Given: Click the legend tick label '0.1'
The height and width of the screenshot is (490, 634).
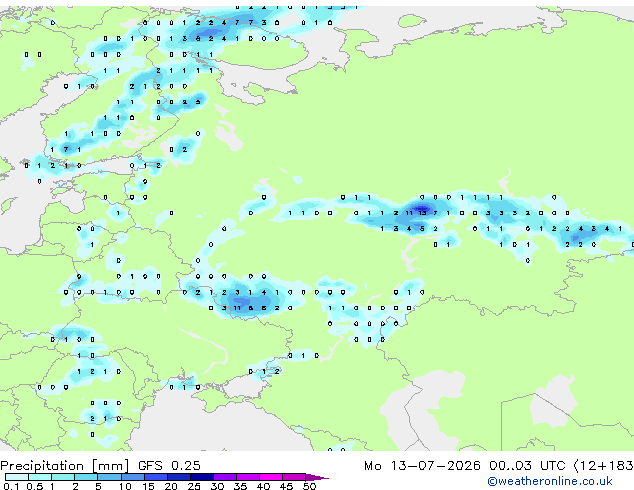Looking at the screenshot, I should click(x=11, y=486).
